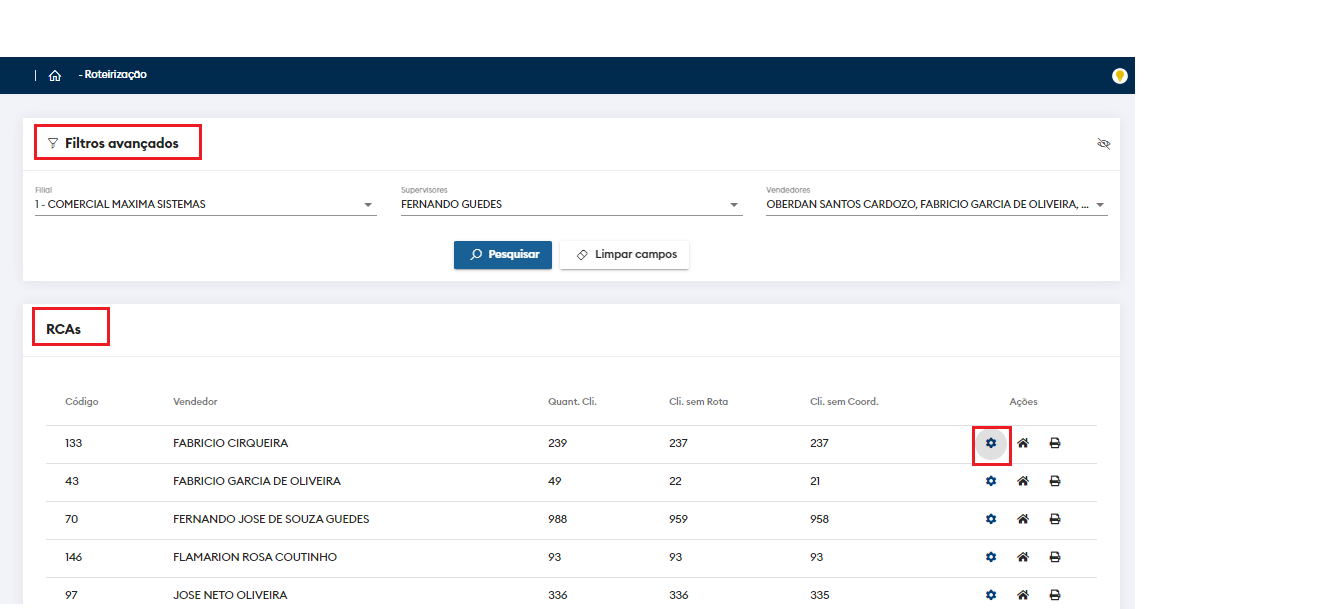
Task: Click house icon for JOSE NETO OLIVEIRA row
Action: tap(1023, 595)
